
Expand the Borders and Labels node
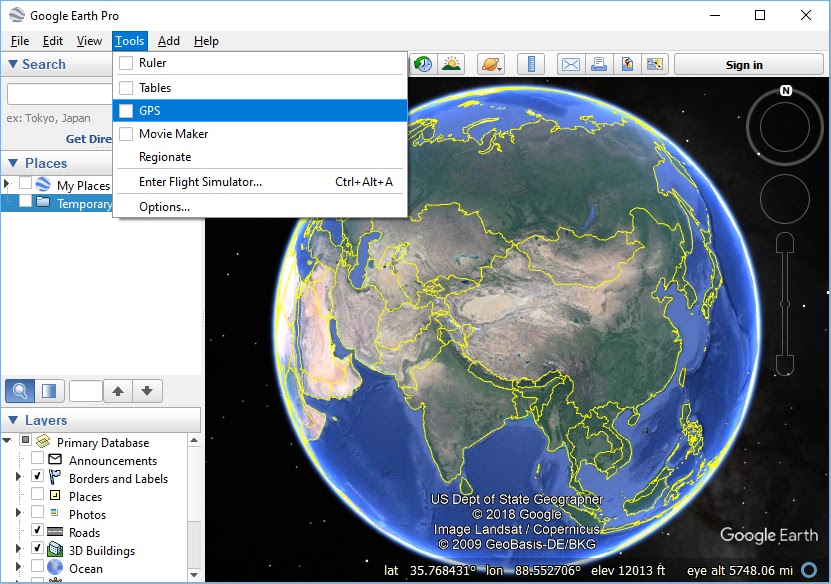click(x=19, y=476)
